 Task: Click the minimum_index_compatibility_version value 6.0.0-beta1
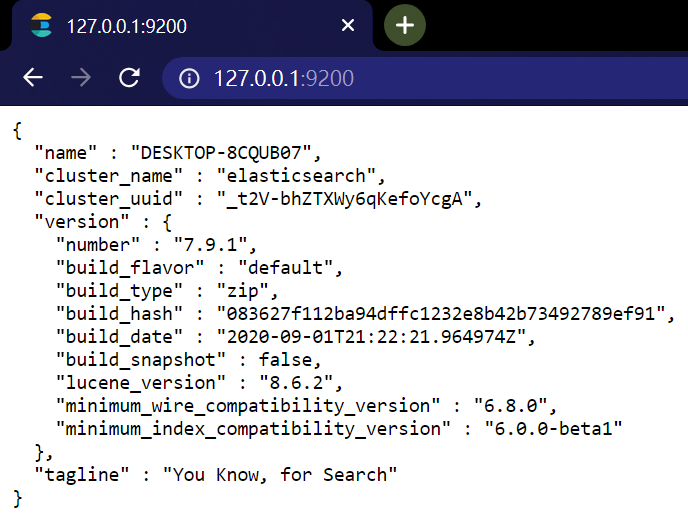click(553, 429)
